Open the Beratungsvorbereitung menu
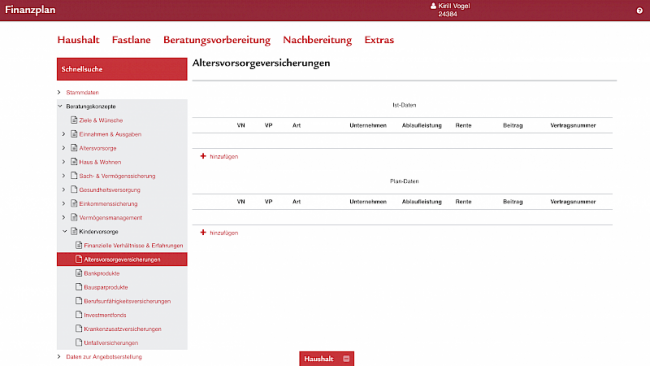Screen dimensions: 650x366 click(217, 40)
